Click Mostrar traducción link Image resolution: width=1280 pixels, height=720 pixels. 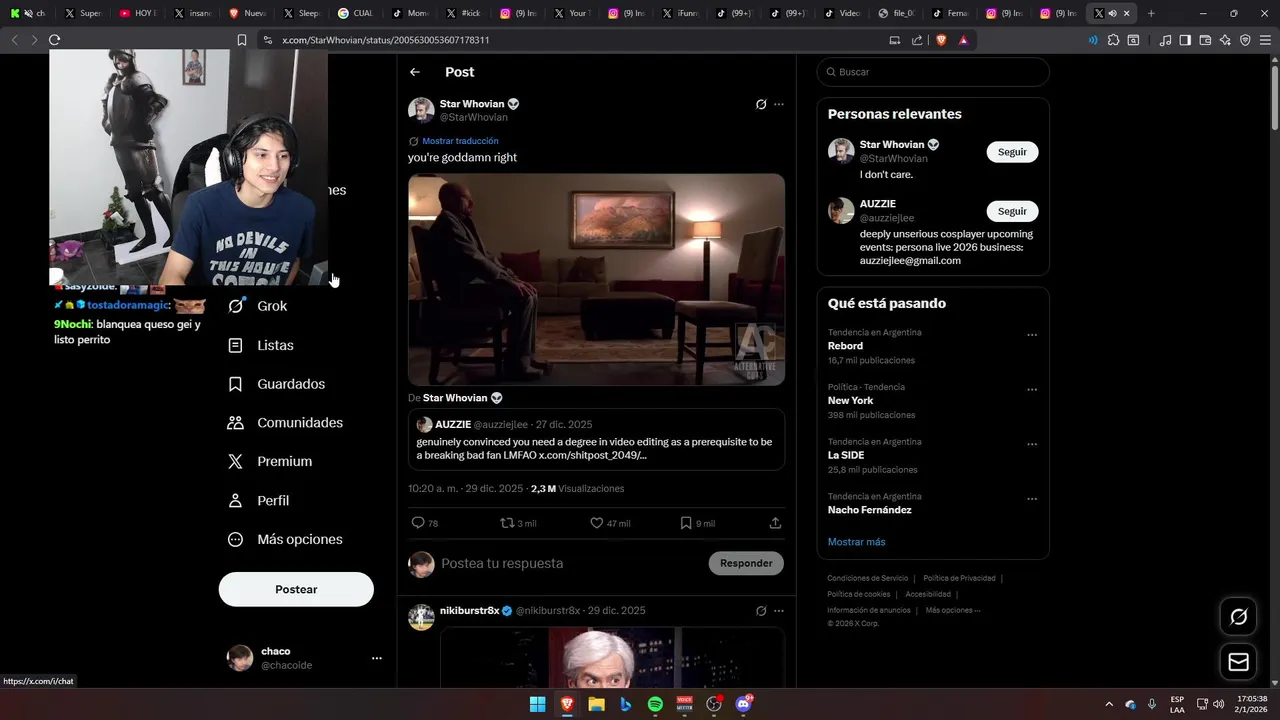point(460,141)
